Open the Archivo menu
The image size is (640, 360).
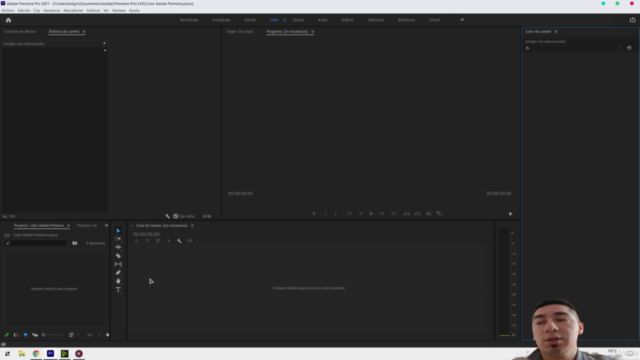point(8,10)
